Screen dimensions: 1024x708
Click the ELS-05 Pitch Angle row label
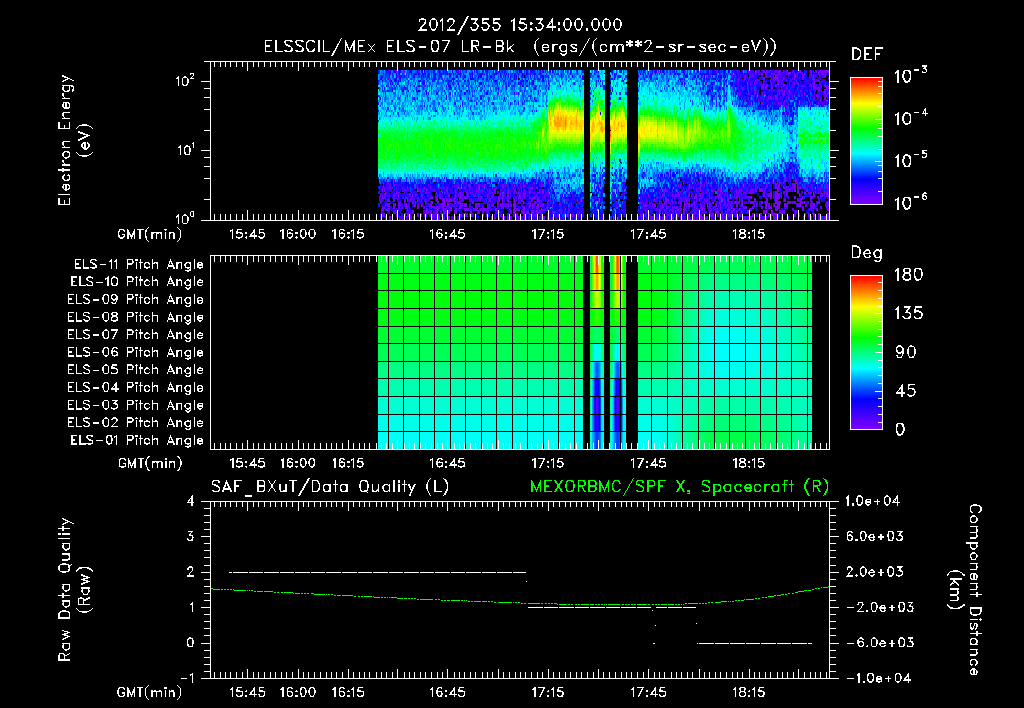[136, 370]
